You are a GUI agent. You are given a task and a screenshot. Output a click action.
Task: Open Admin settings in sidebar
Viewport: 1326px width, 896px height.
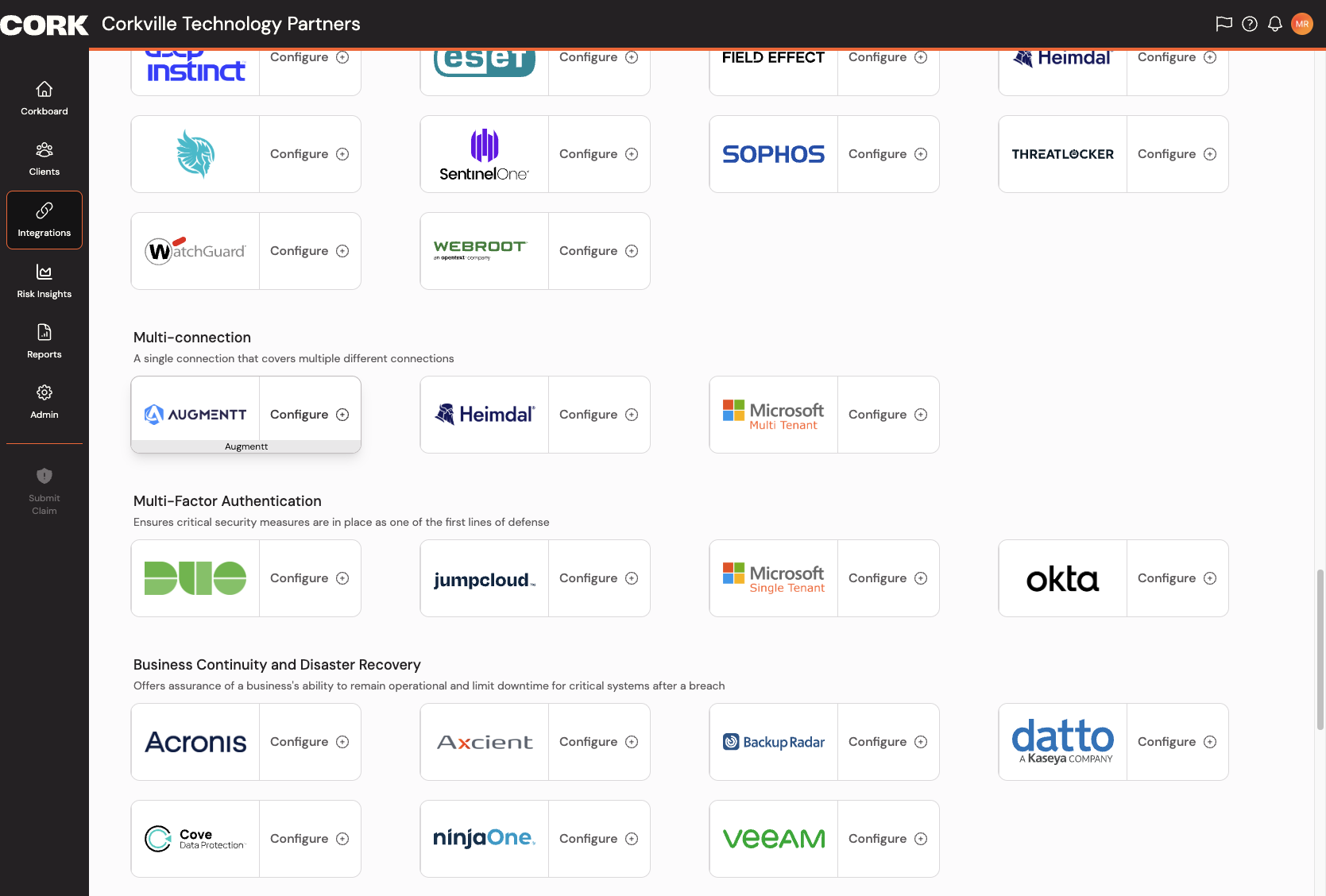(x=44, y=402)
